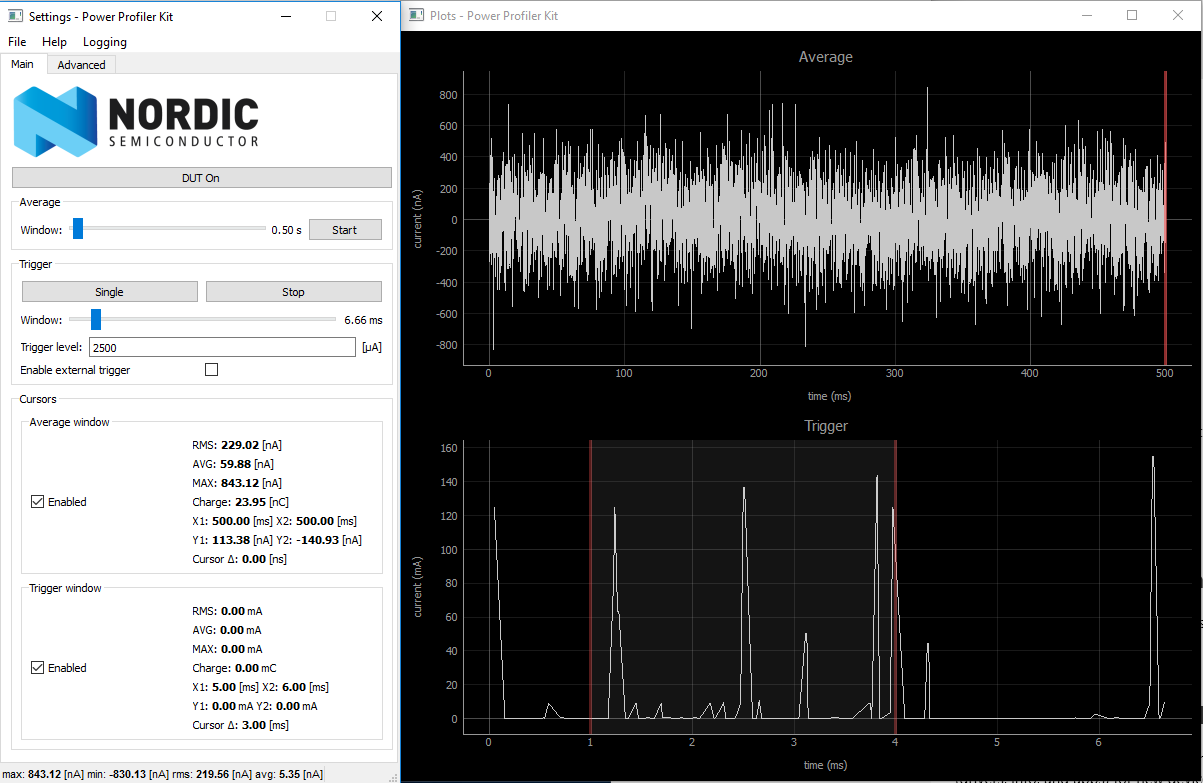Open the Help menu
The image size is (1203, 783).
point(54,42)
